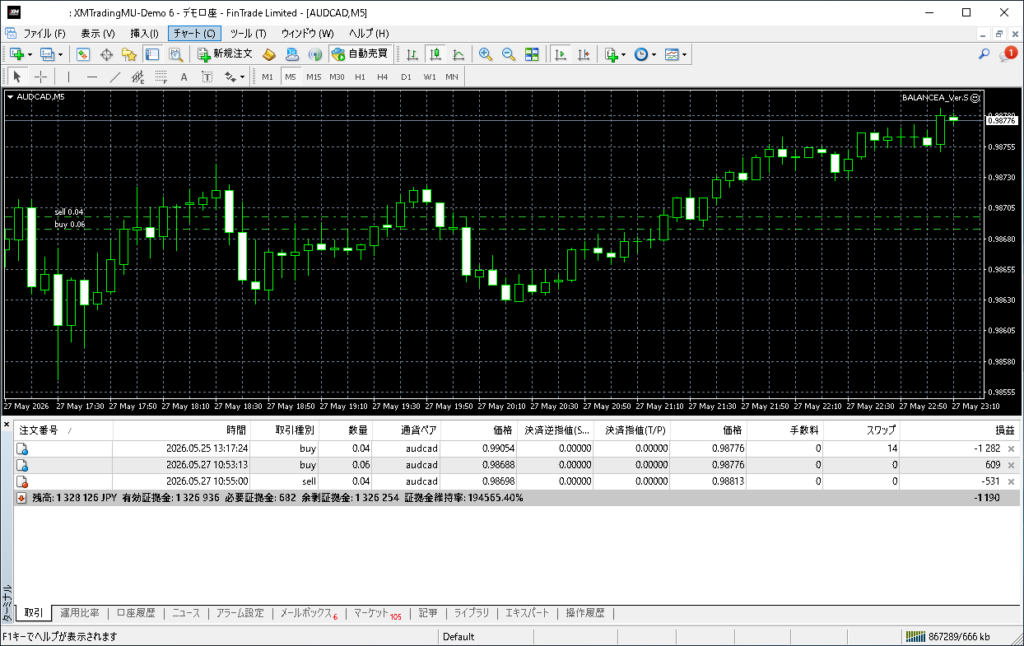Viewport: 1024px width, 646px height.
Task: Select the trendline drawing tool
Action: point(115,77)
